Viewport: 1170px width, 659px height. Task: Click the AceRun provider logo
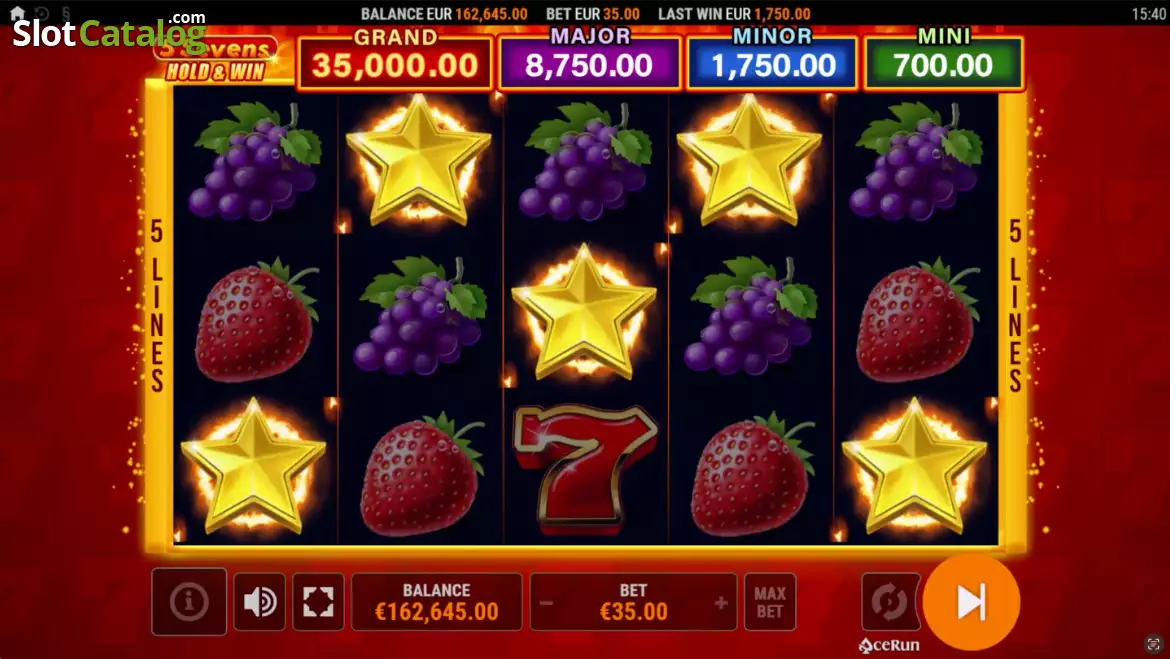[x=889, y=646]
